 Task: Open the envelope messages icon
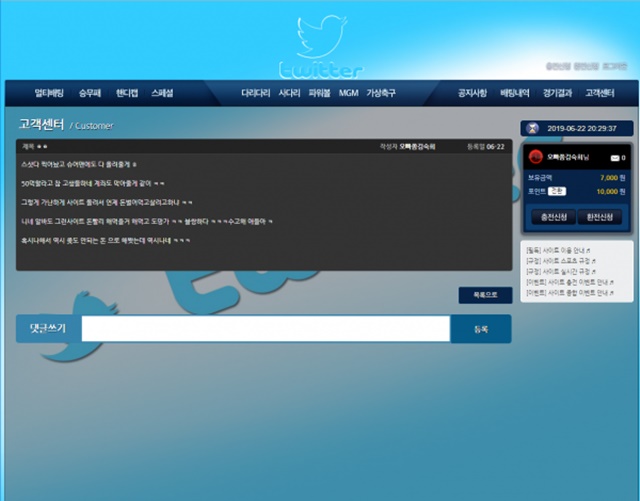[615, 158]
